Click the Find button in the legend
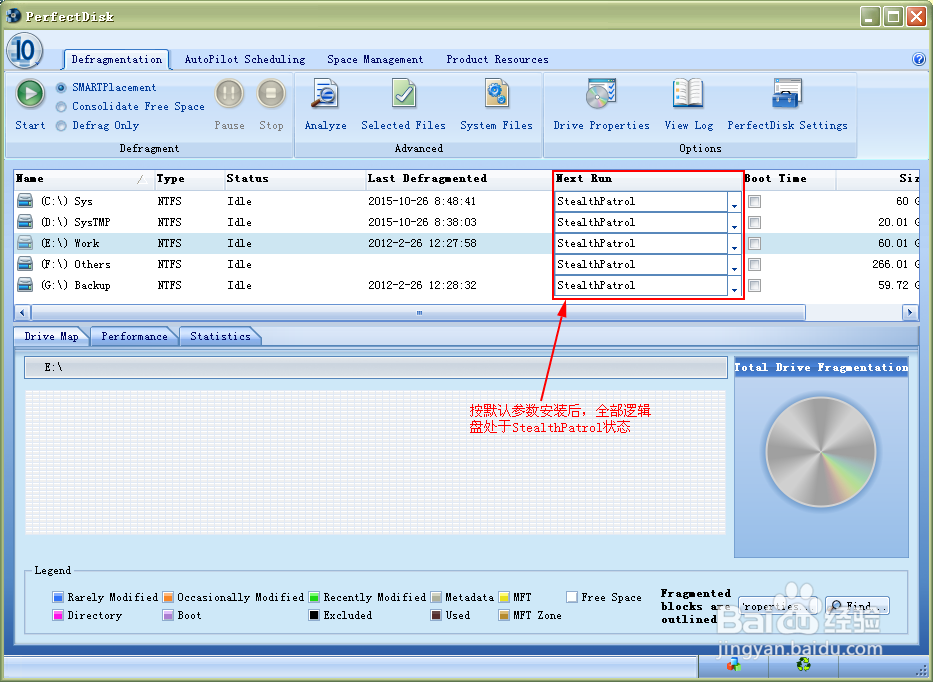This screenshot has height=682, width=933. point(857,606)
